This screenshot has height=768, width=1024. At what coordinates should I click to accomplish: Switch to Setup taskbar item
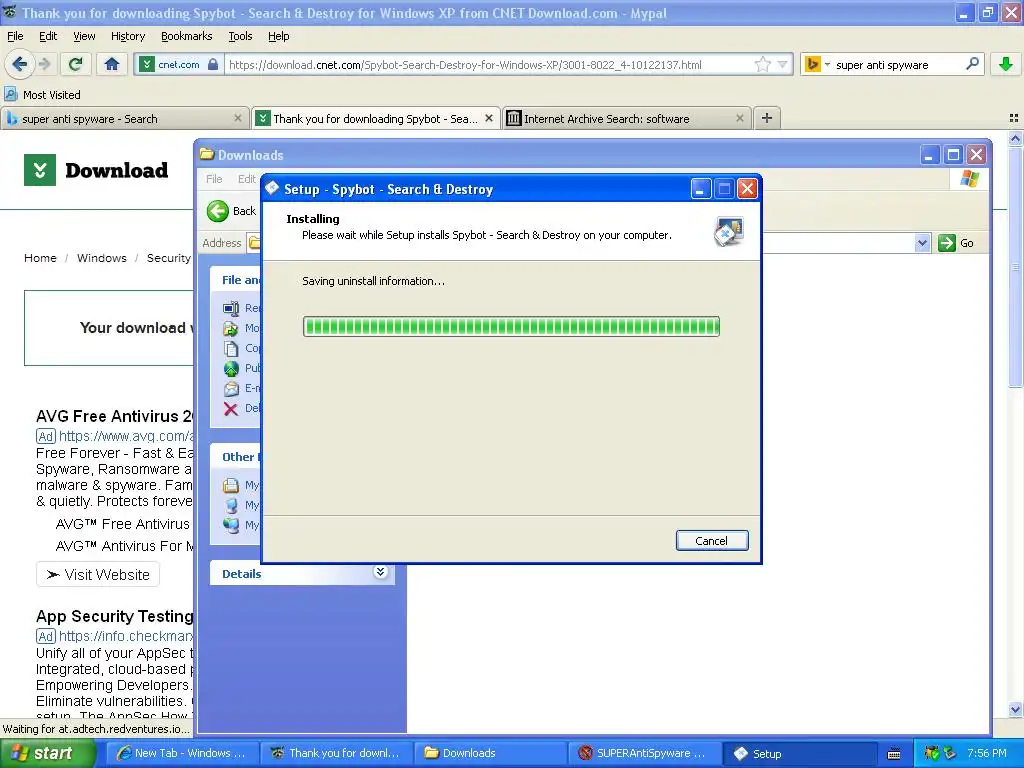coord(799,753)
